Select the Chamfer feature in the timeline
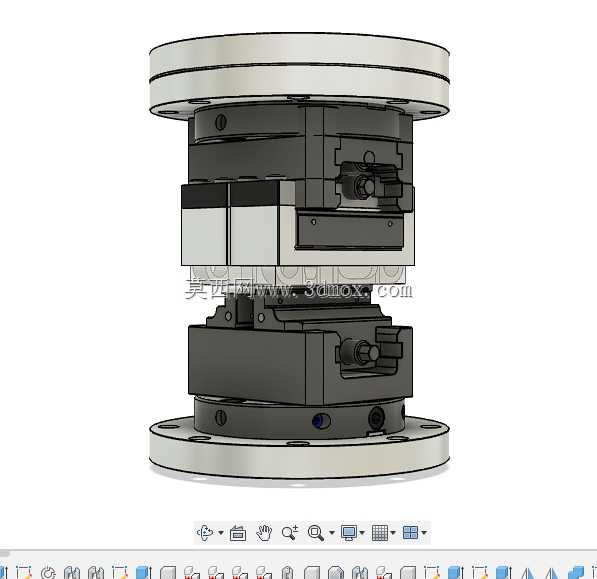Viewport: 597px width, 579px height. 335,573
